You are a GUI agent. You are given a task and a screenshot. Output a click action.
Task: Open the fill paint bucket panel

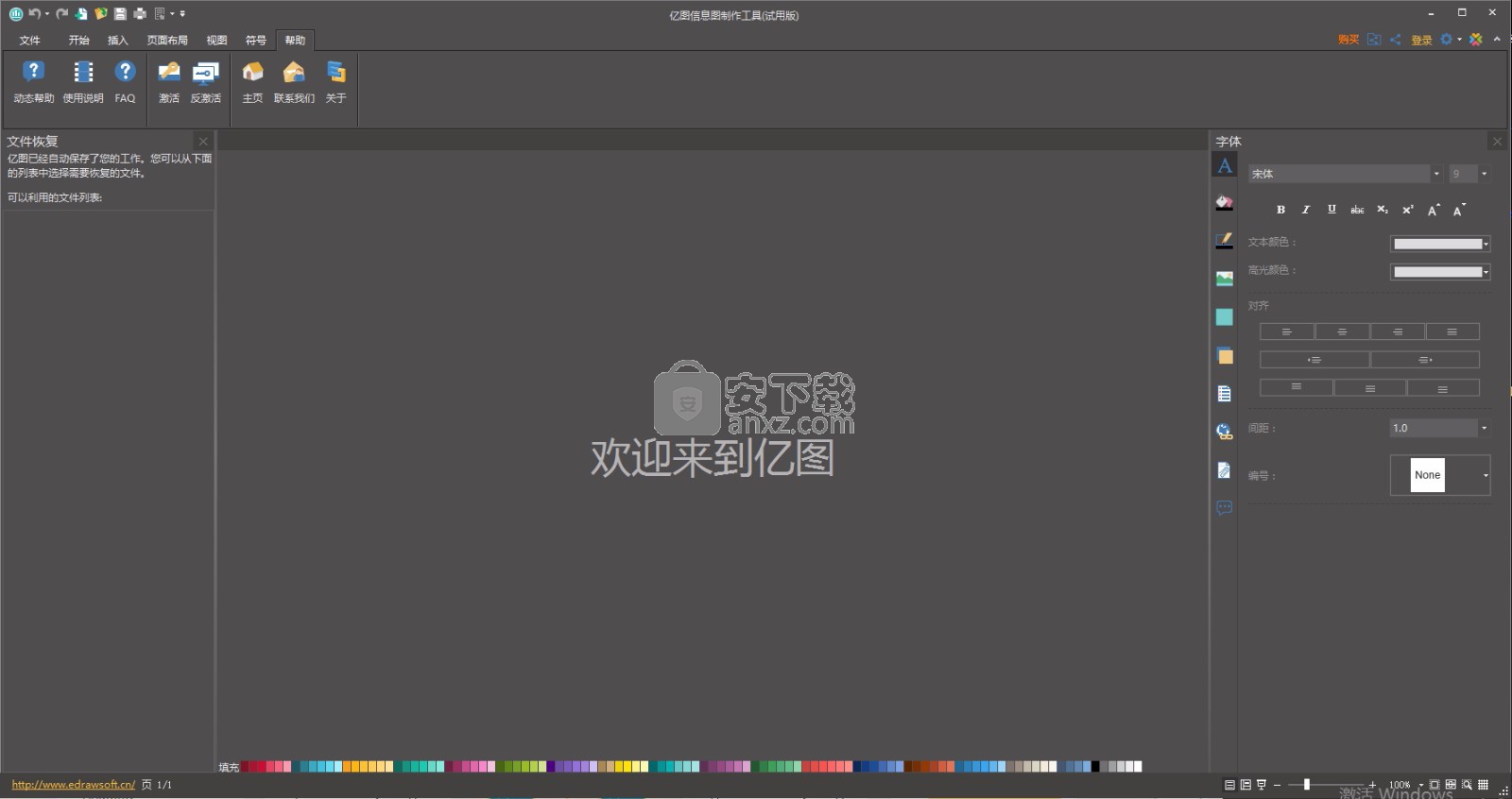[x=1225, y=202]
